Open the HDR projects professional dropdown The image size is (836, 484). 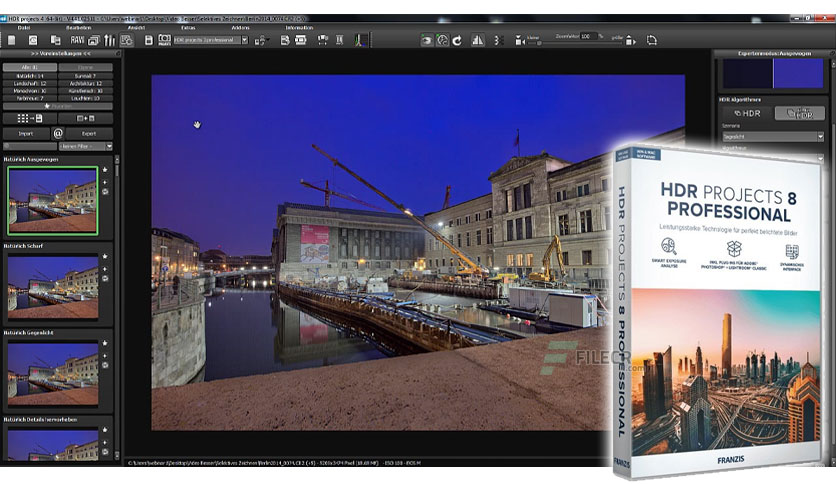[211, 40]
